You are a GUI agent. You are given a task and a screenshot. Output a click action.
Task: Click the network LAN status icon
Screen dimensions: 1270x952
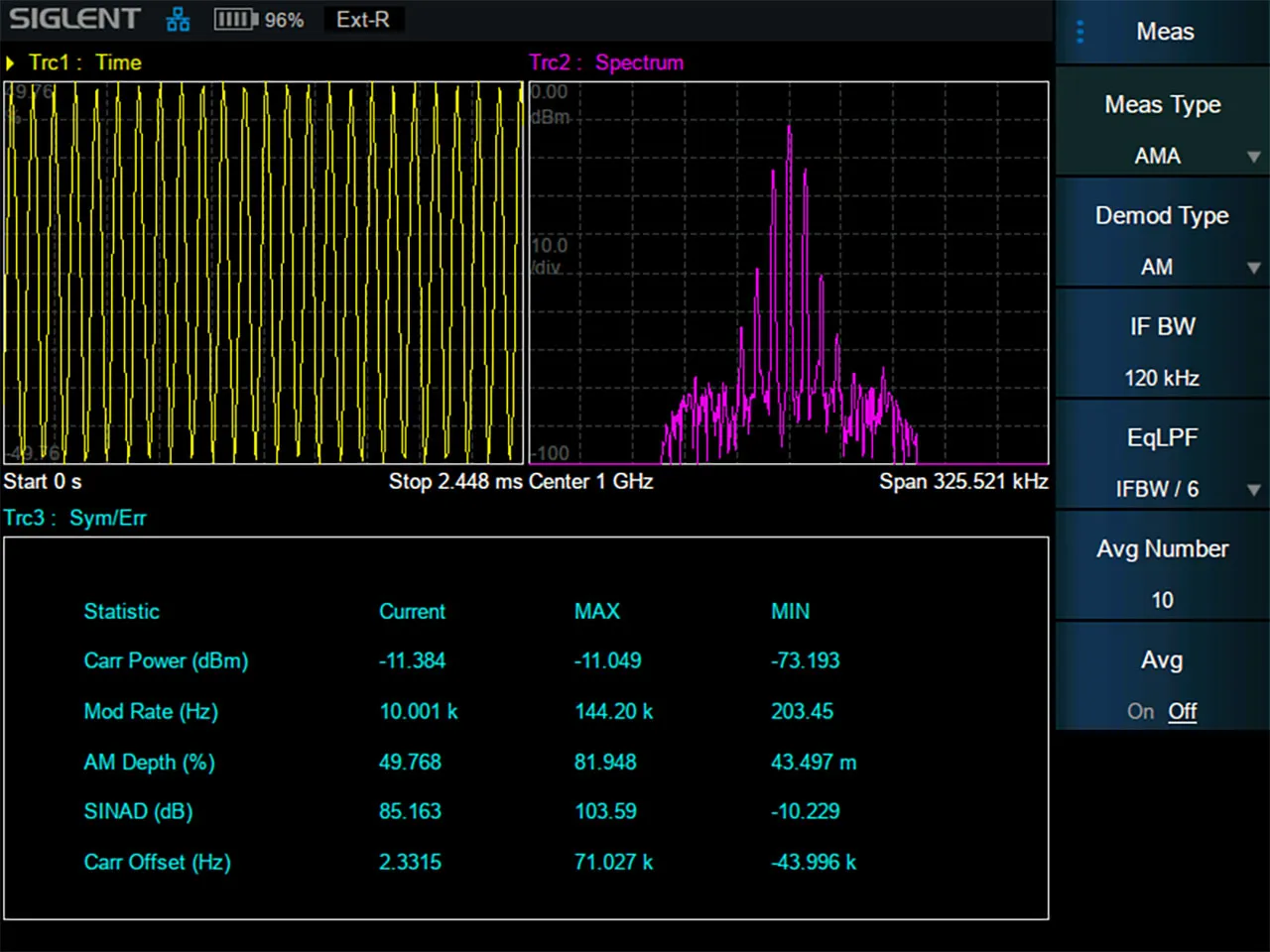(178, 20)
